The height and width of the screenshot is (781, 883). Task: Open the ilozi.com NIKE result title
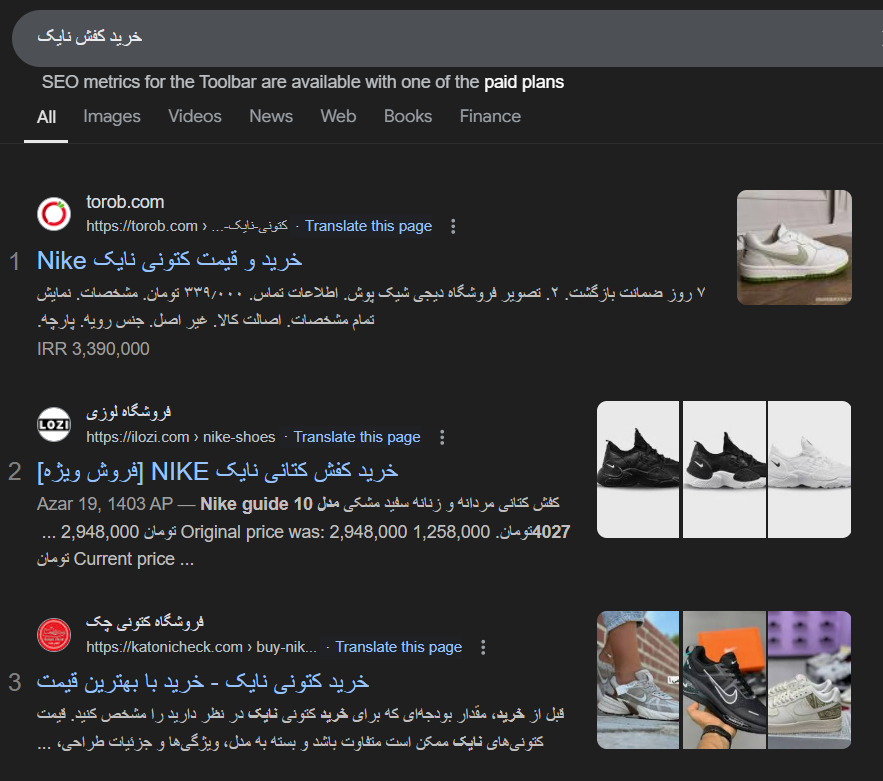pos(217,472)
